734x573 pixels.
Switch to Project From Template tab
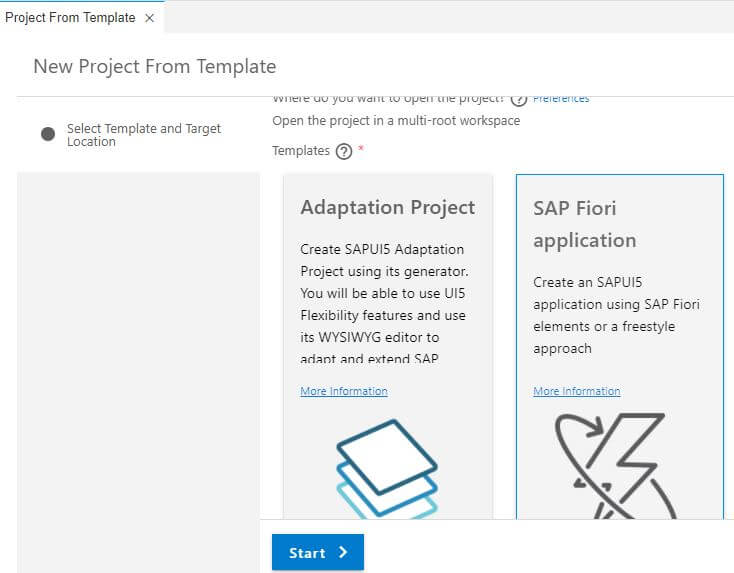[x=70, y=18]
